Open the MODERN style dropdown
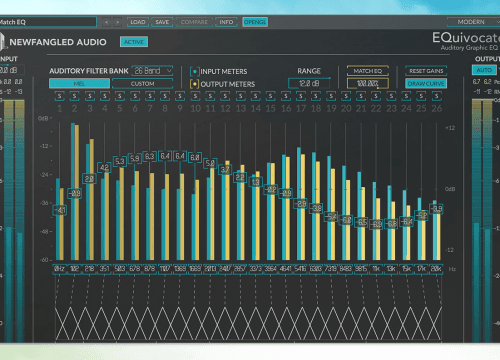 pos(473,22)
